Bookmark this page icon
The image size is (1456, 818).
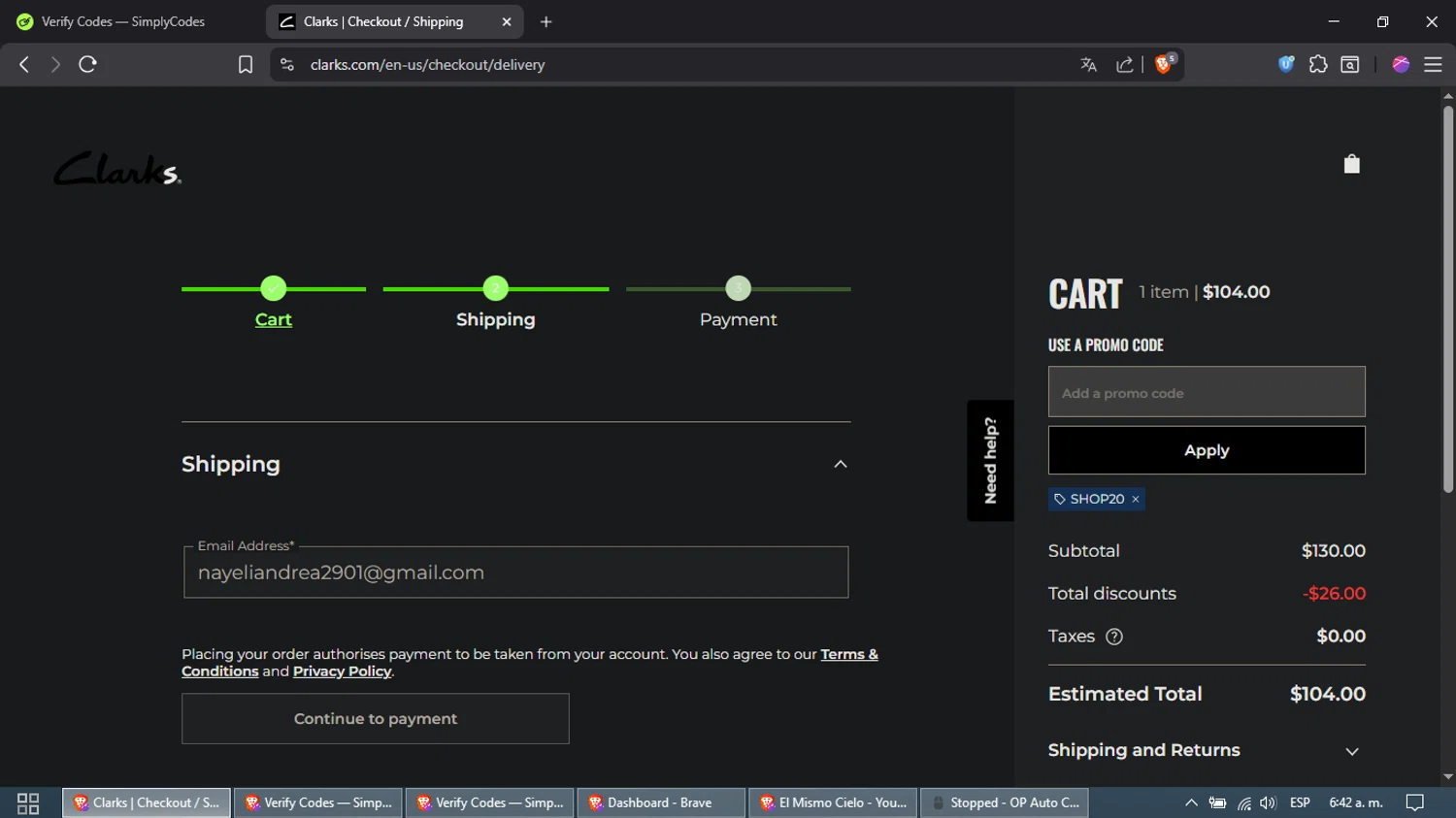(x=246, y=64)
